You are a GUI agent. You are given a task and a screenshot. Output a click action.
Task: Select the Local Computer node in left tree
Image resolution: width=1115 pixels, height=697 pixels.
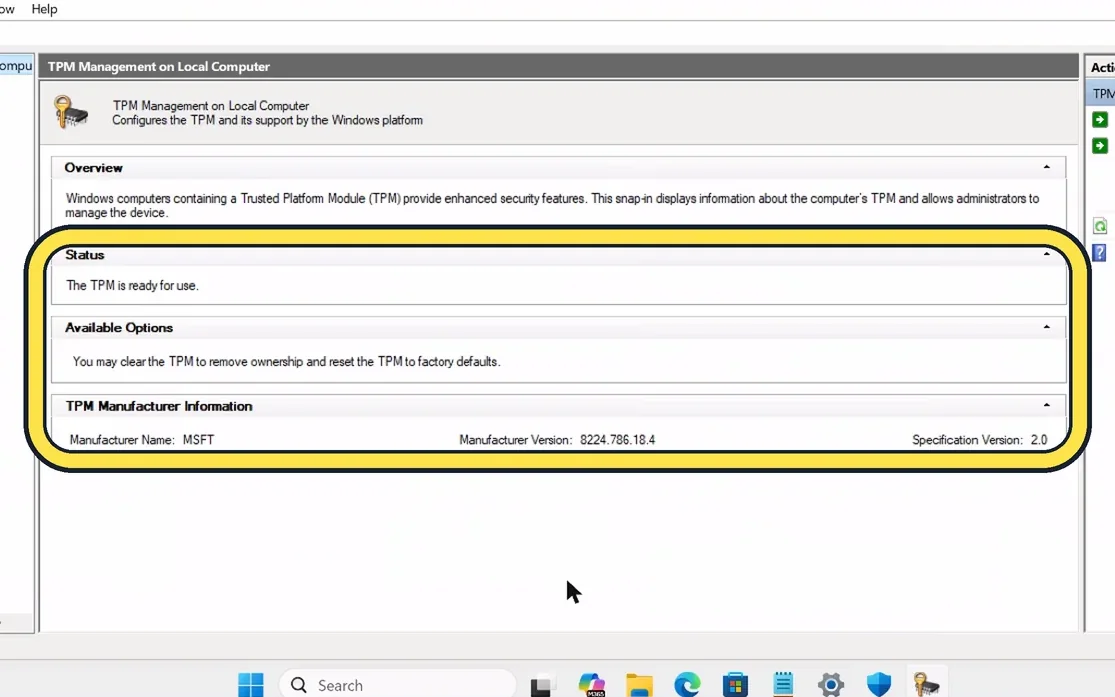pos(16,66)
